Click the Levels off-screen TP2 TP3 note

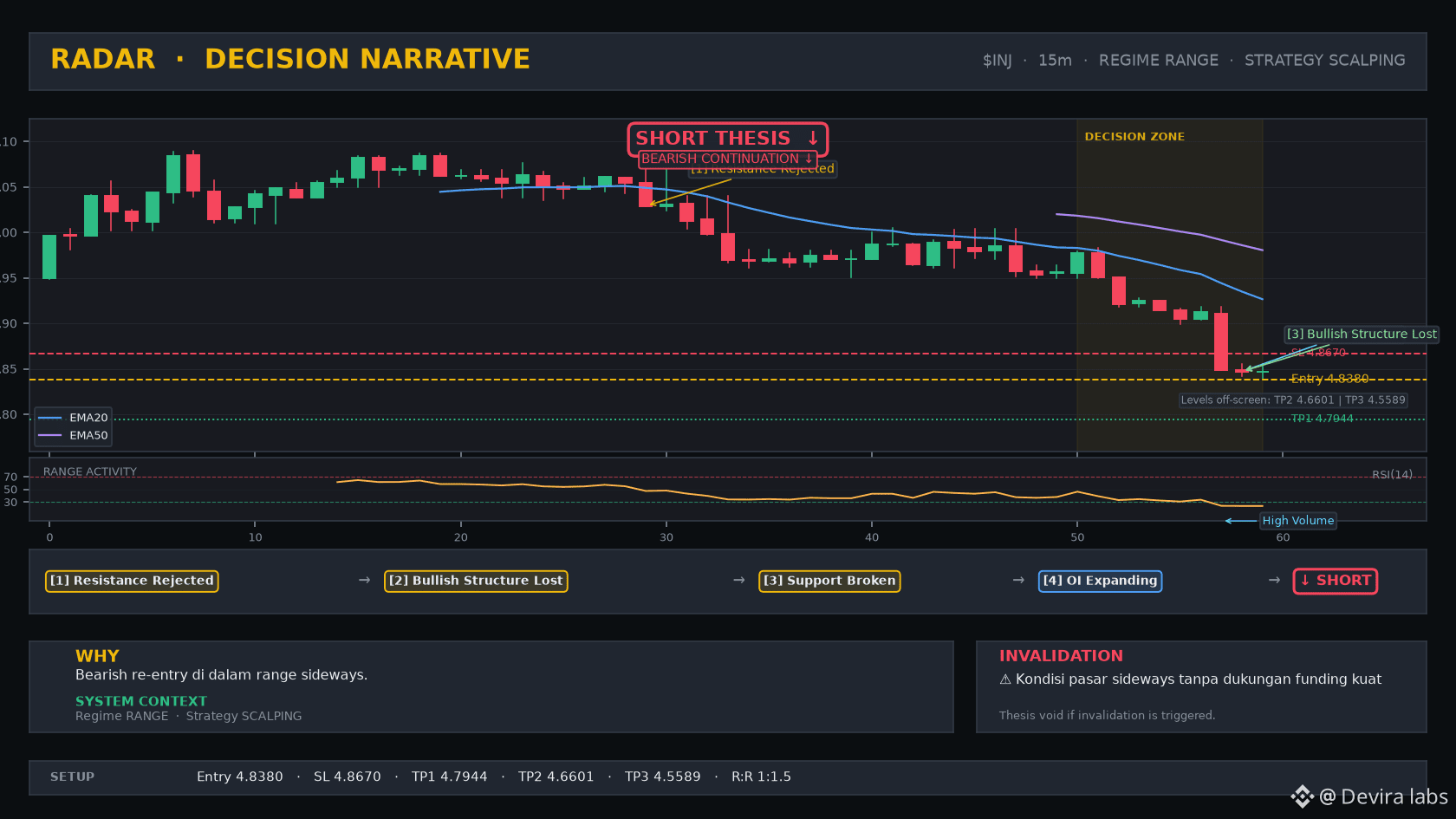click(x=1293, y=400)
